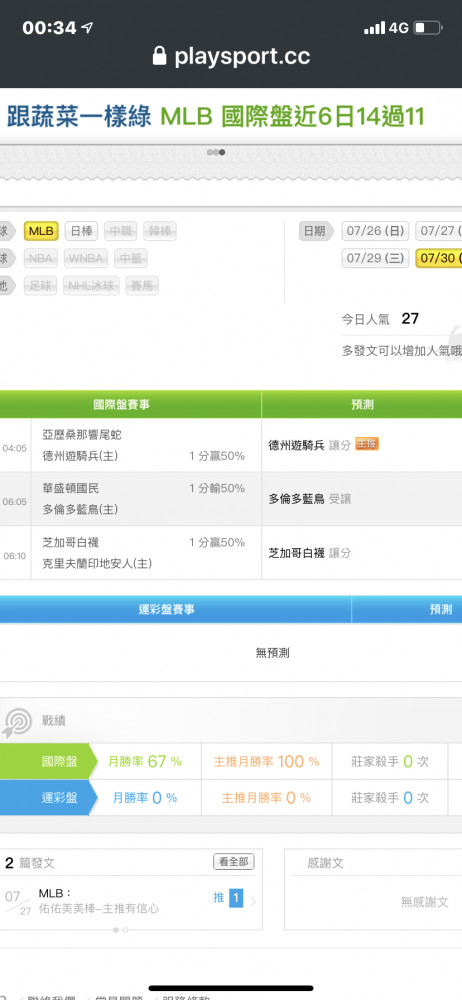Select the 賽馬 category tab
Image resolution: width=462 pixels, height=1000 pixels.
click(142, 286)
